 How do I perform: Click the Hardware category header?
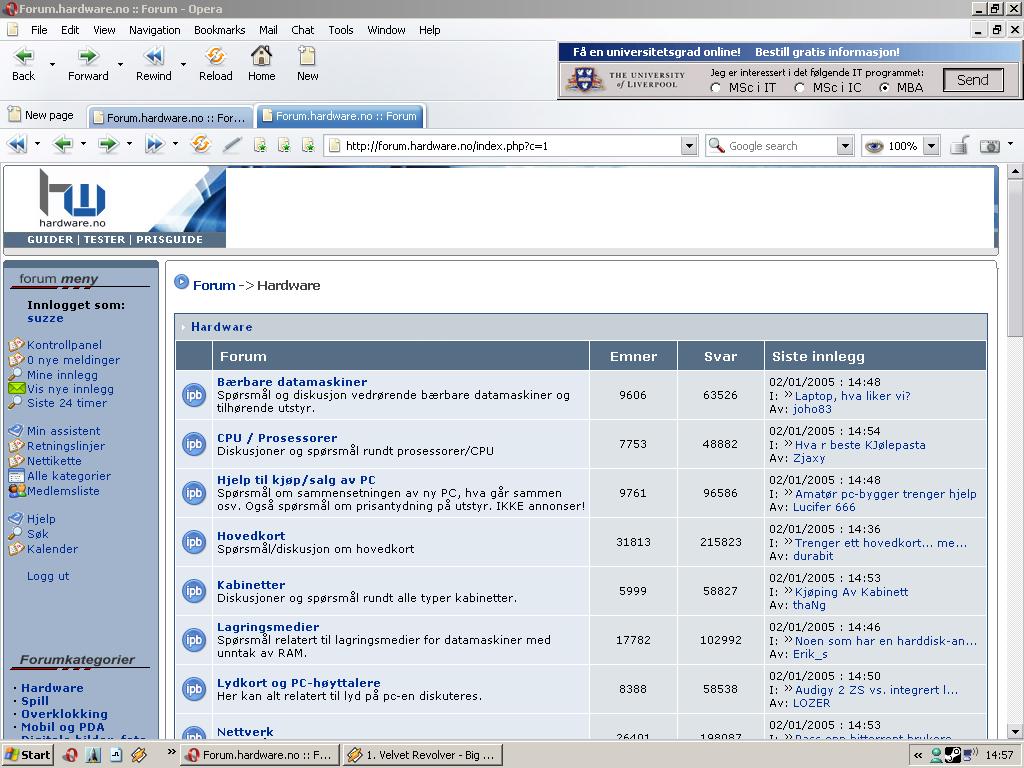pyautogui.click(x=221, y=327)
